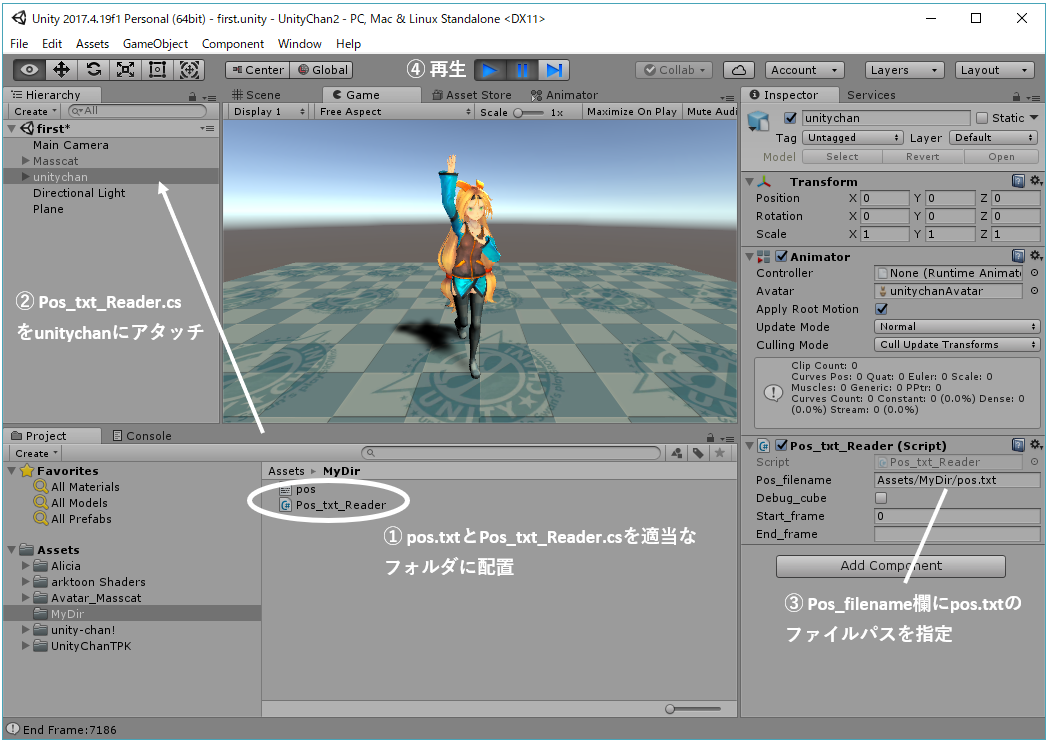Click the Hand pan tool icon
Image resolution: width=1047 pixels, height=741 pixels.
[27, 70]
